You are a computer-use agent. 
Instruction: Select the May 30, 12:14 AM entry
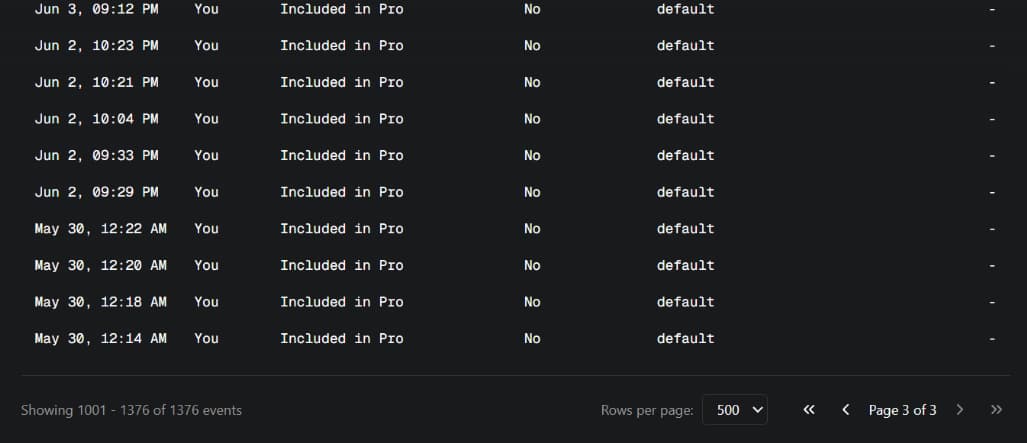(515, 339)
